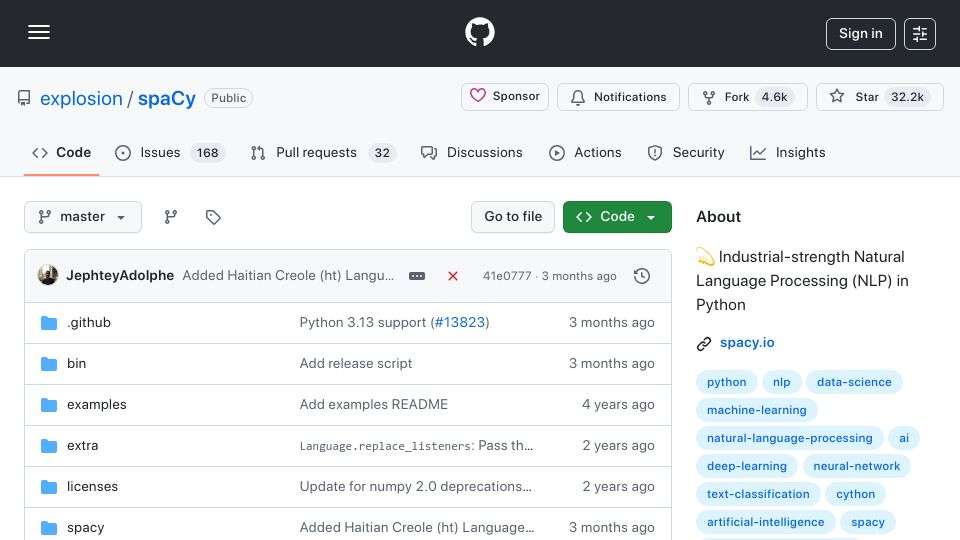
Task: Visit the spacy.io website link
Action: (747, 343)
